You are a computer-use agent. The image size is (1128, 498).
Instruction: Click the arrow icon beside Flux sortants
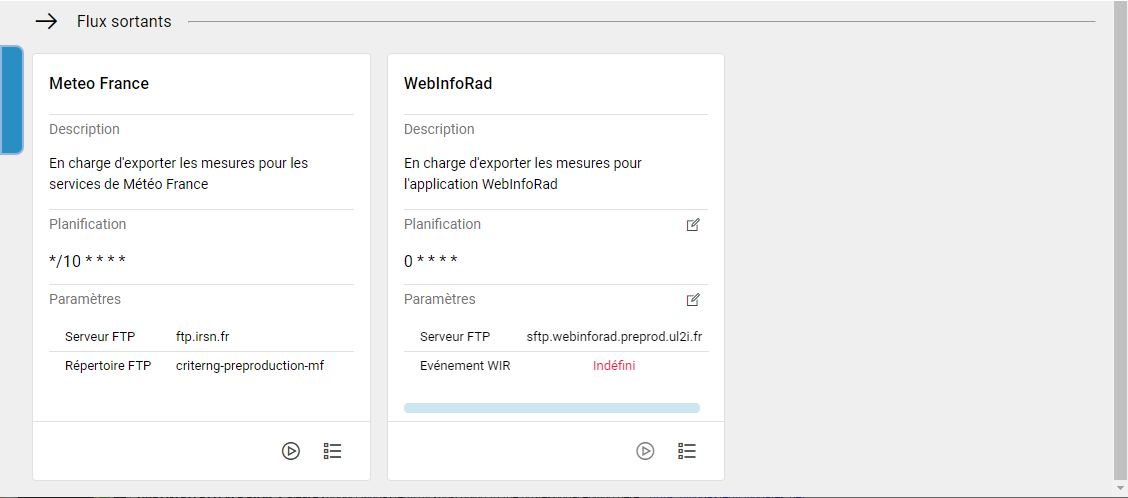(x=47, y=21)
